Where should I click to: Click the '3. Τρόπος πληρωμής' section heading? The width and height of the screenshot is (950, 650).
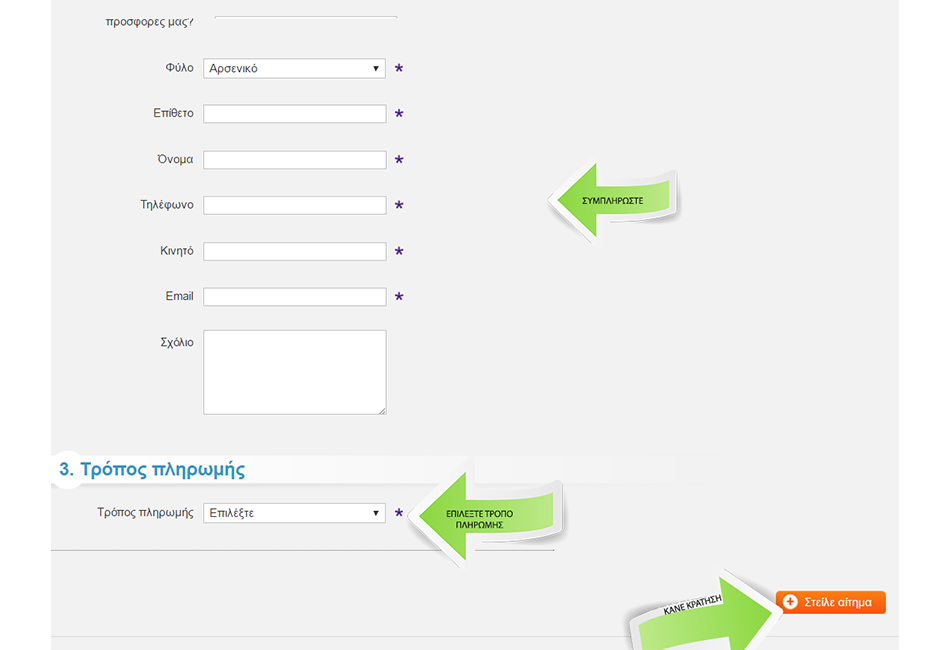click(151, 470)
